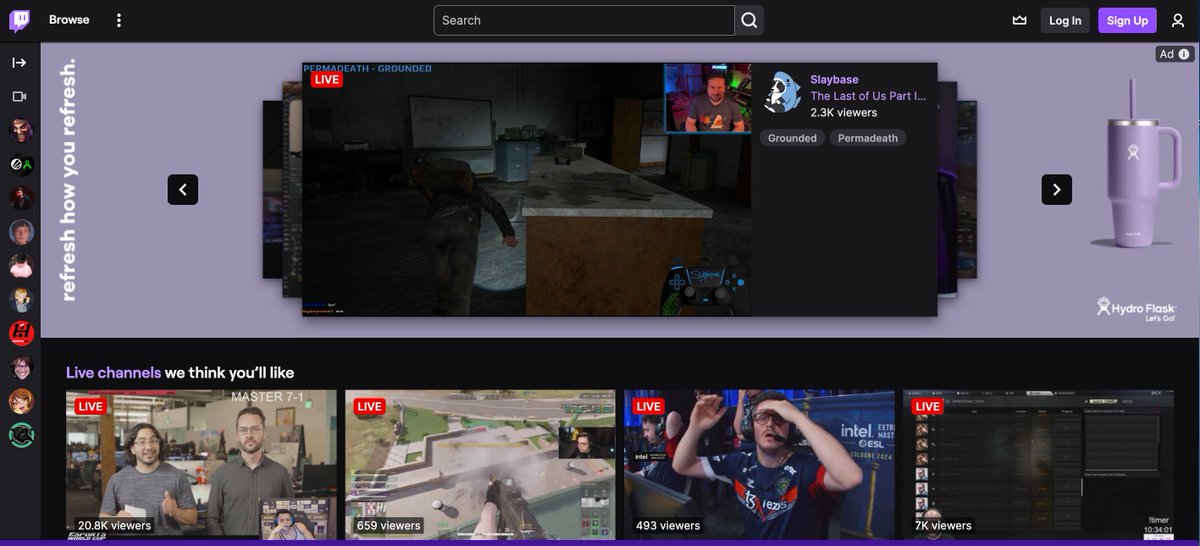Open sidebar channel with red H logo
1200x546 pixels.
point(21,333)
